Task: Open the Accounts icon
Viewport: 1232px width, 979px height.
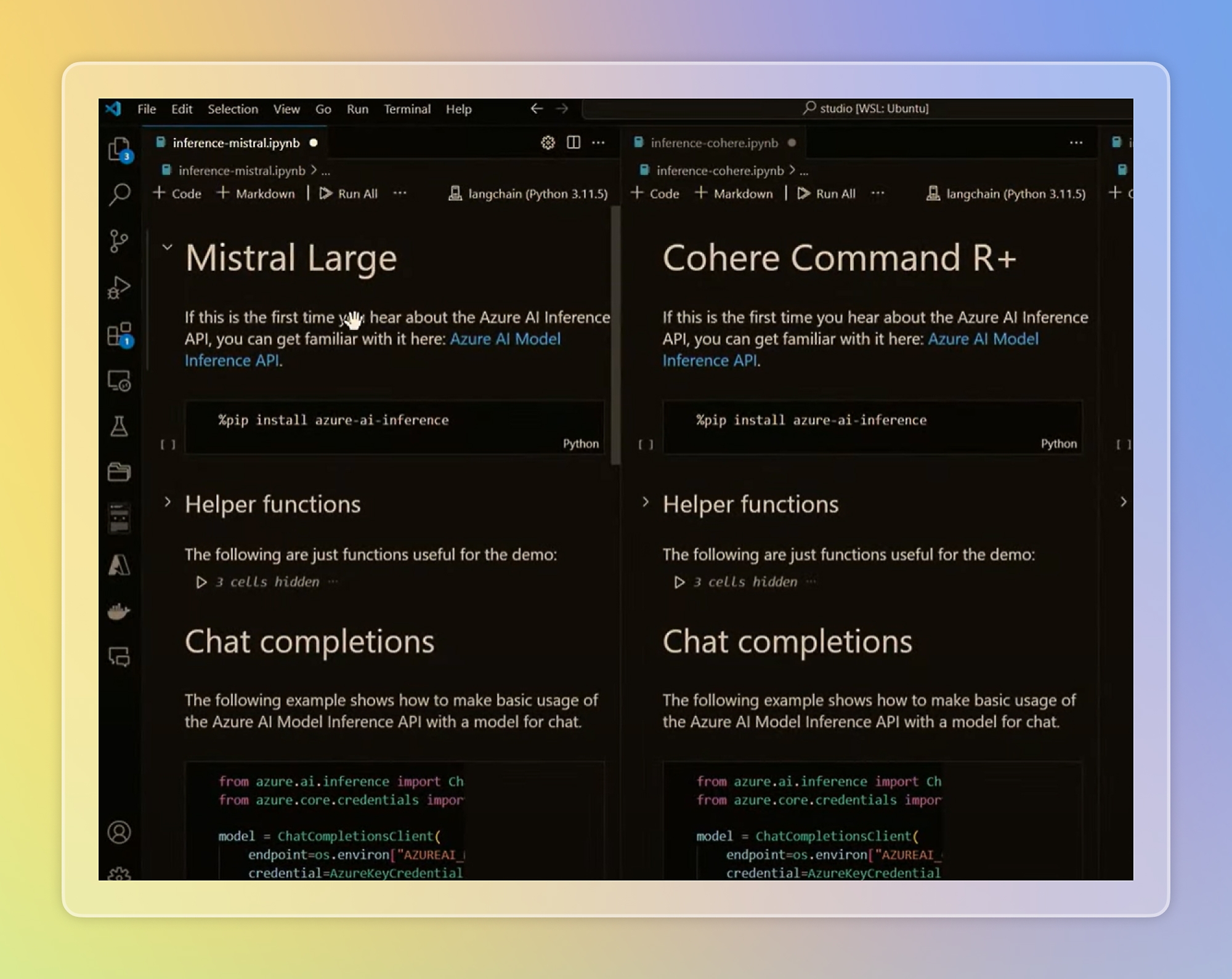Action: pyautogui.click(x=120, y=832)
